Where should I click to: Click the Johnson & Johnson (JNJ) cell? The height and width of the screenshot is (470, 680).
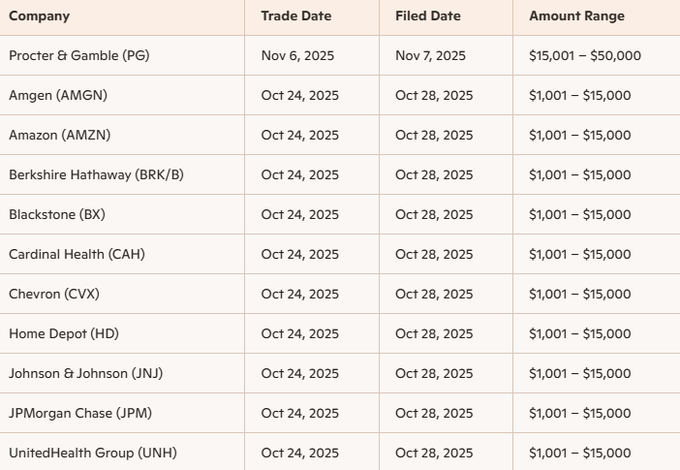coord(85,373)
